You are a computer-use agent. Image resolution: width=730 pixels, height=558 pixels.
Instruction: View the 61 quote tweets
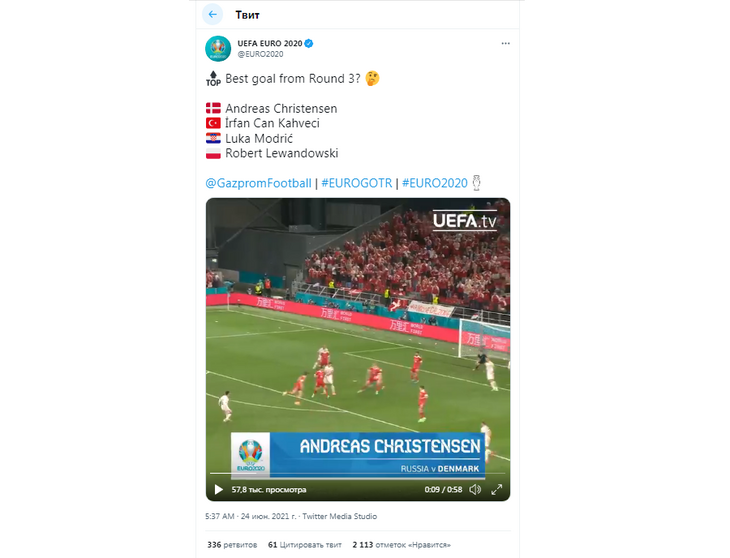[x=304, y=545]
